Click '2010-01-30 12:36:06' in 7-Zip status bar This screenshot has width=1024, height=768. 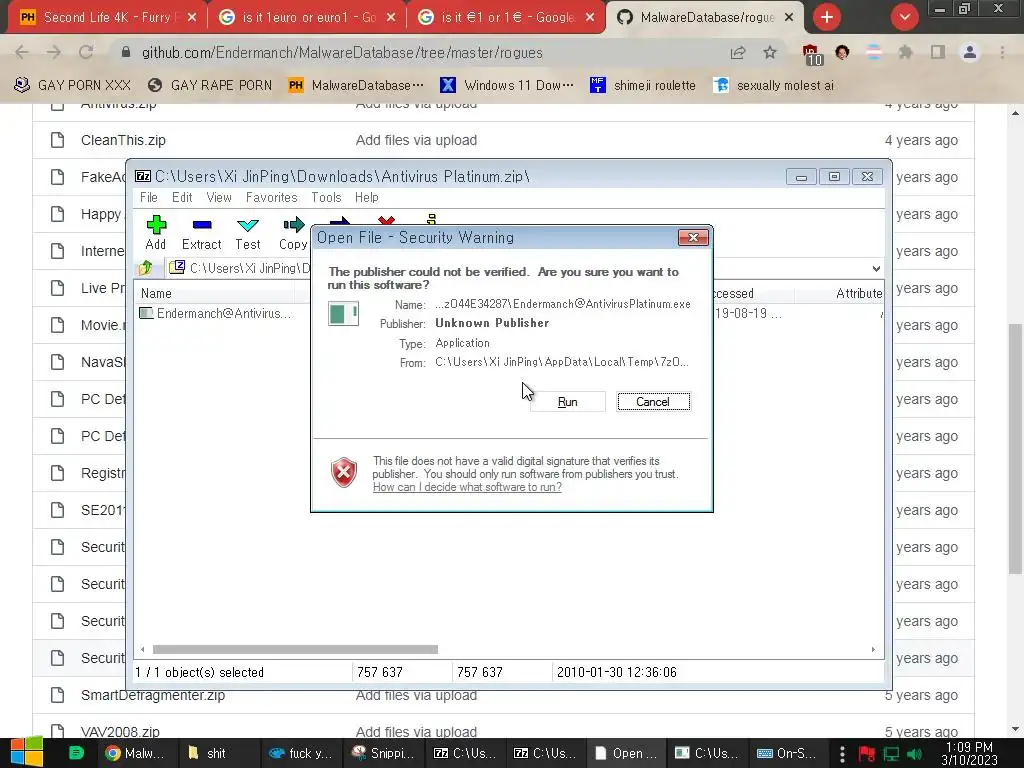coord(616,672)
